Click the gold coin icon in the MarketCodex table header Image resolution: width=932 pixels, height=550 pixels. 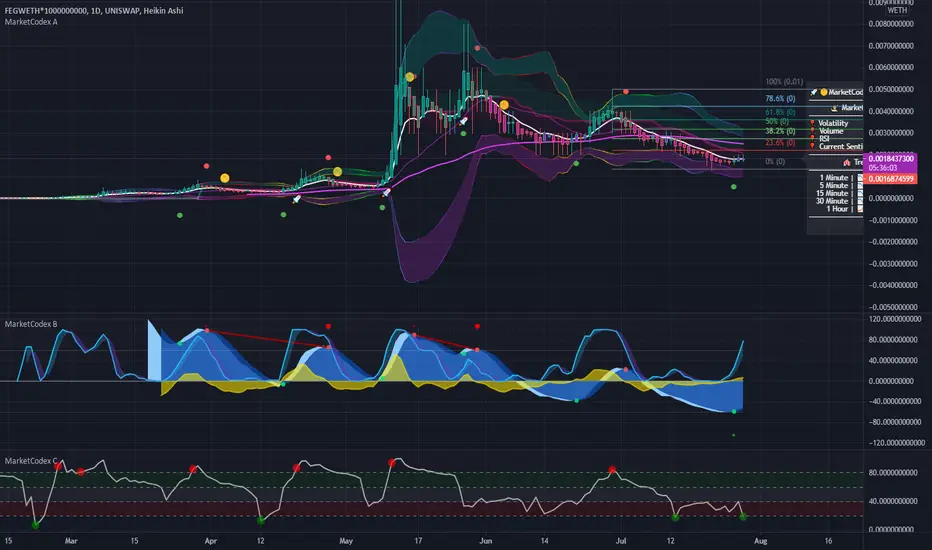click(x=824, y=92)
